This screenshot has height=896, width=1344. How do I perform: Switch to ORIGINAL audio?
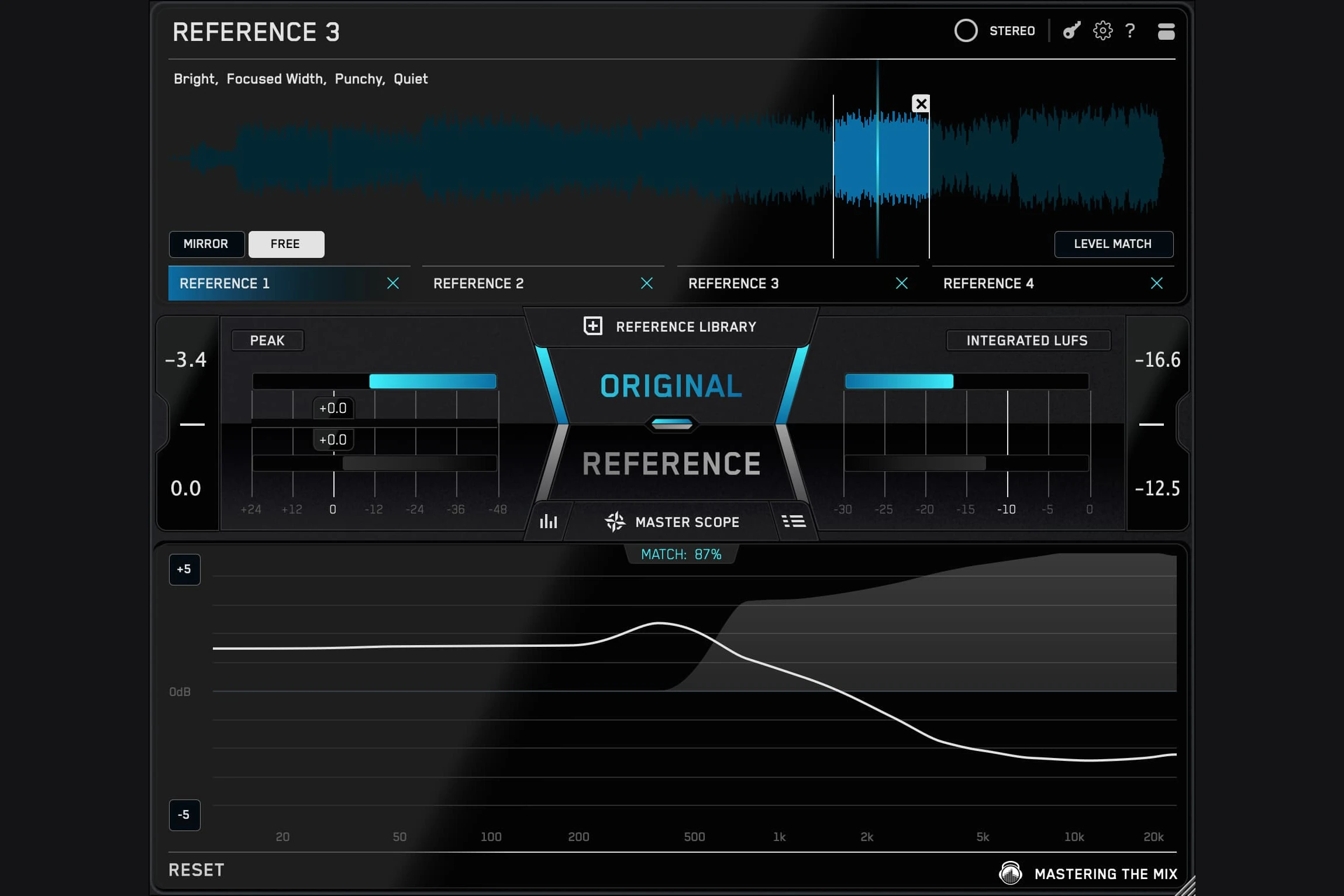tap(671, 386)
